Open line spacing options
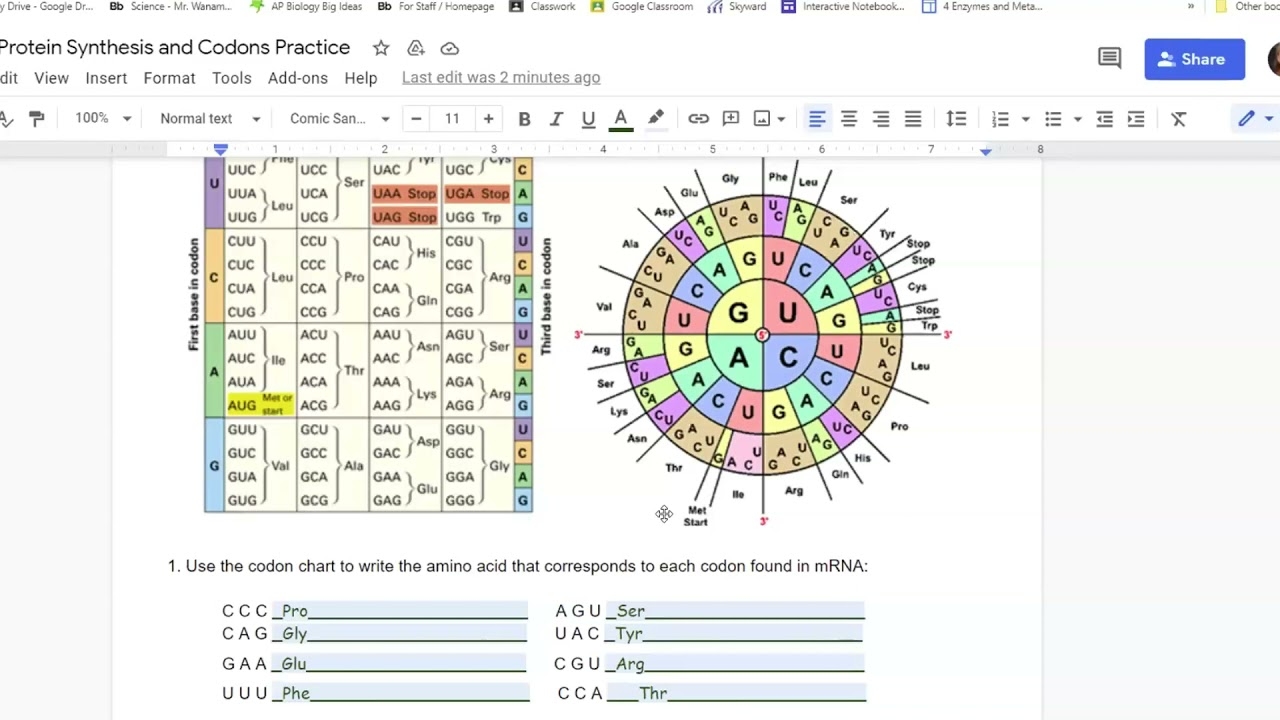 pos(956,118)
